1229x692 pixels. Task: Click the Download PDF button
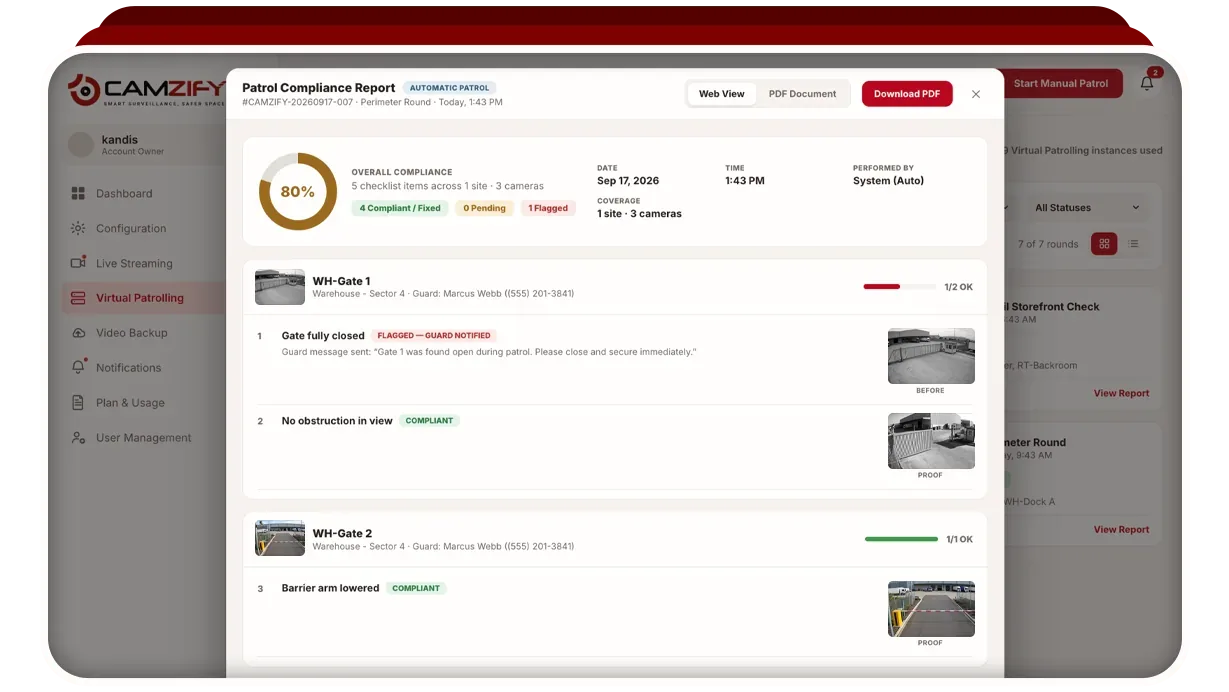(907, 94)
